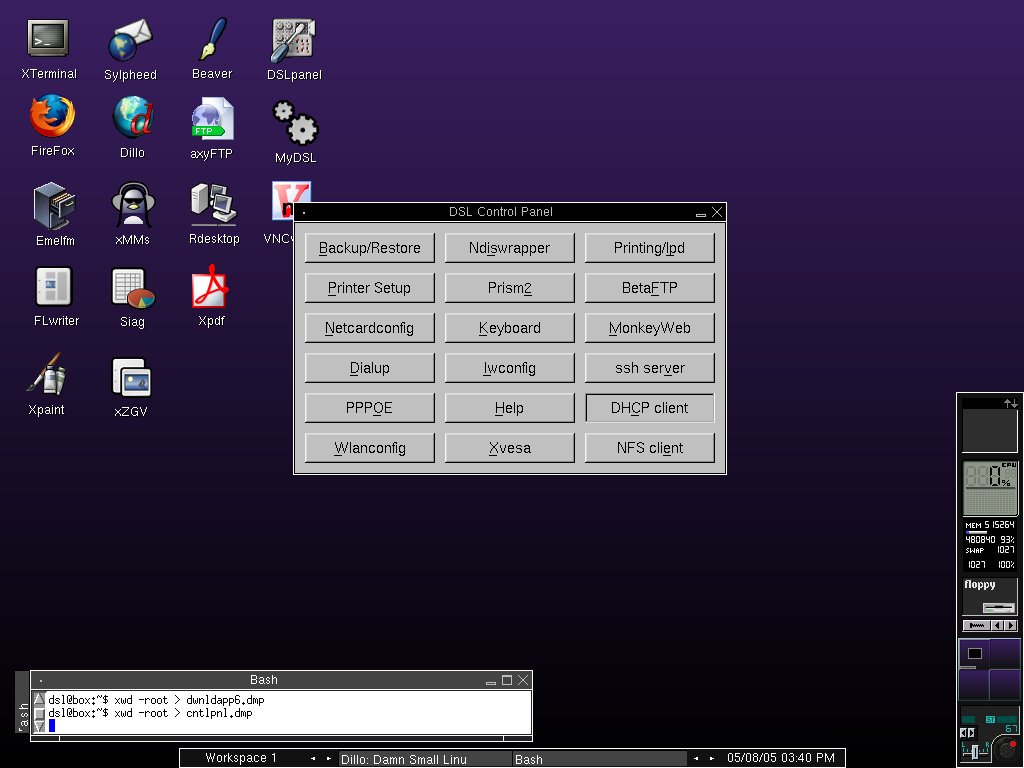This screenshot has width=1024, height=768.
Task: Click the mixer volume knob
Action: click(1006, 749)
